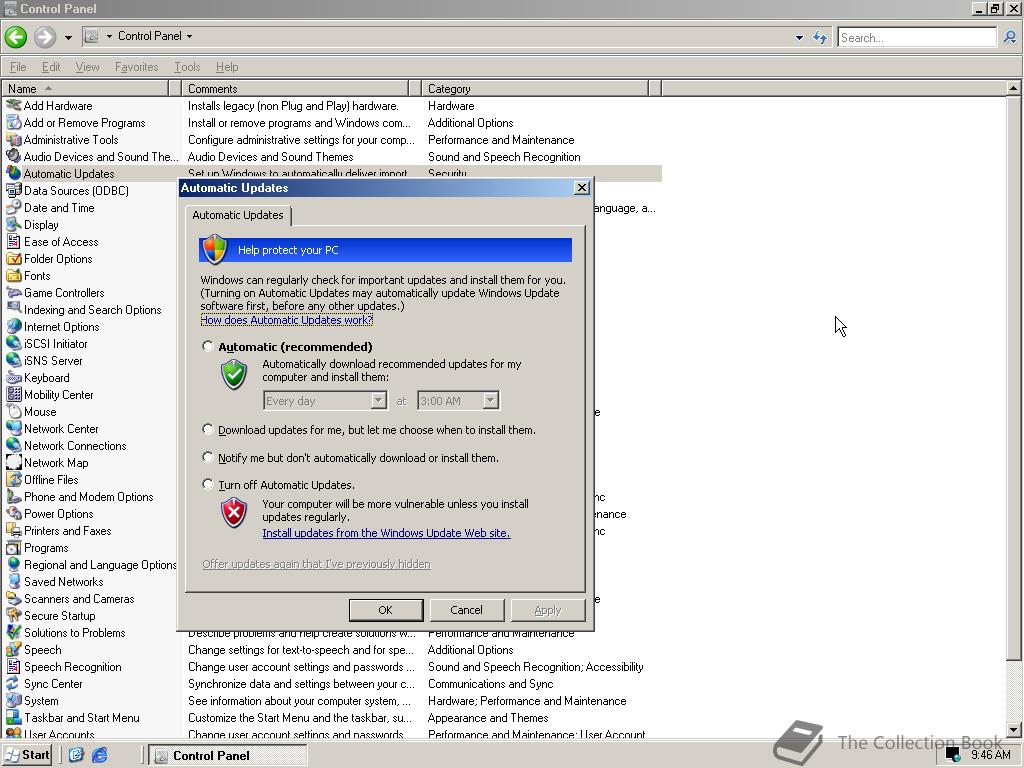The height and width of the screenshot is (768, 1024).
Task: Open the Mouse icon
Action: 14,411
